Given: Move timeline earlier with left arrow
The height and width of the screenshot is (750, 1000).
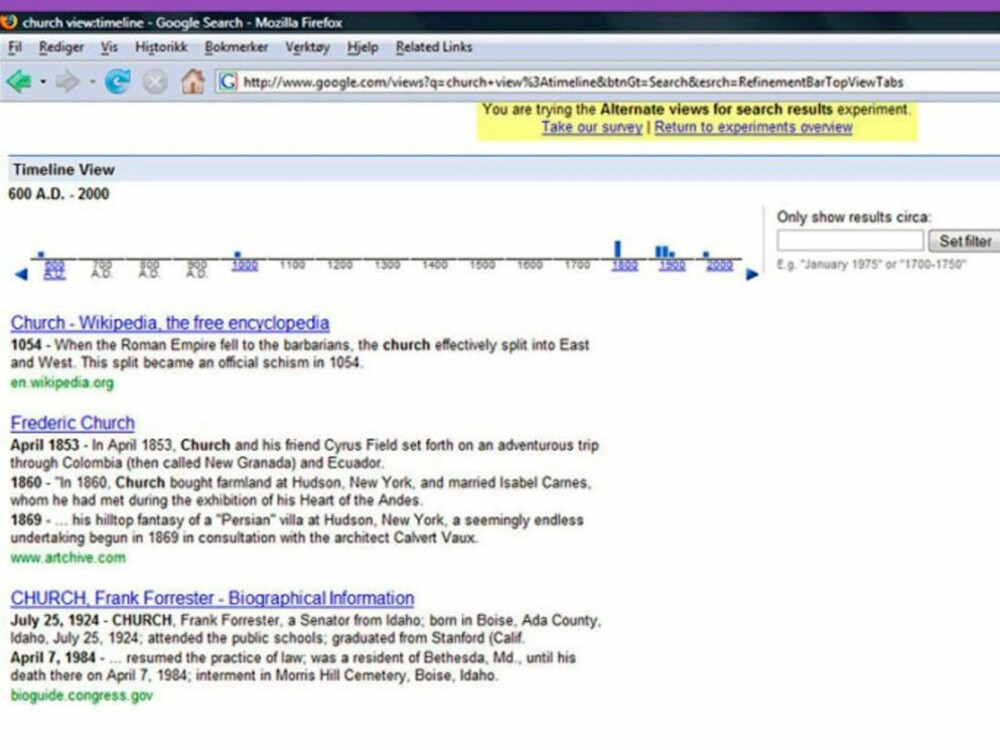Looking at the screenshot, I should [x=21, y=274].
